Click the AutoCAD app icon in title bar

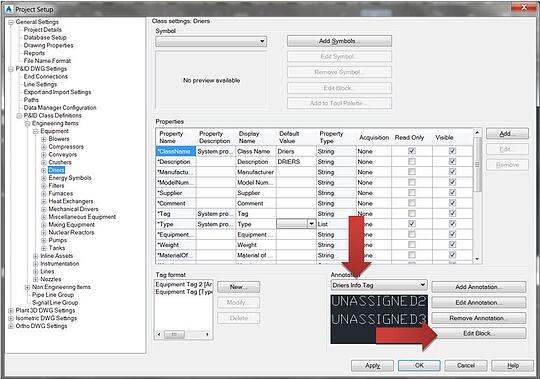9,9
